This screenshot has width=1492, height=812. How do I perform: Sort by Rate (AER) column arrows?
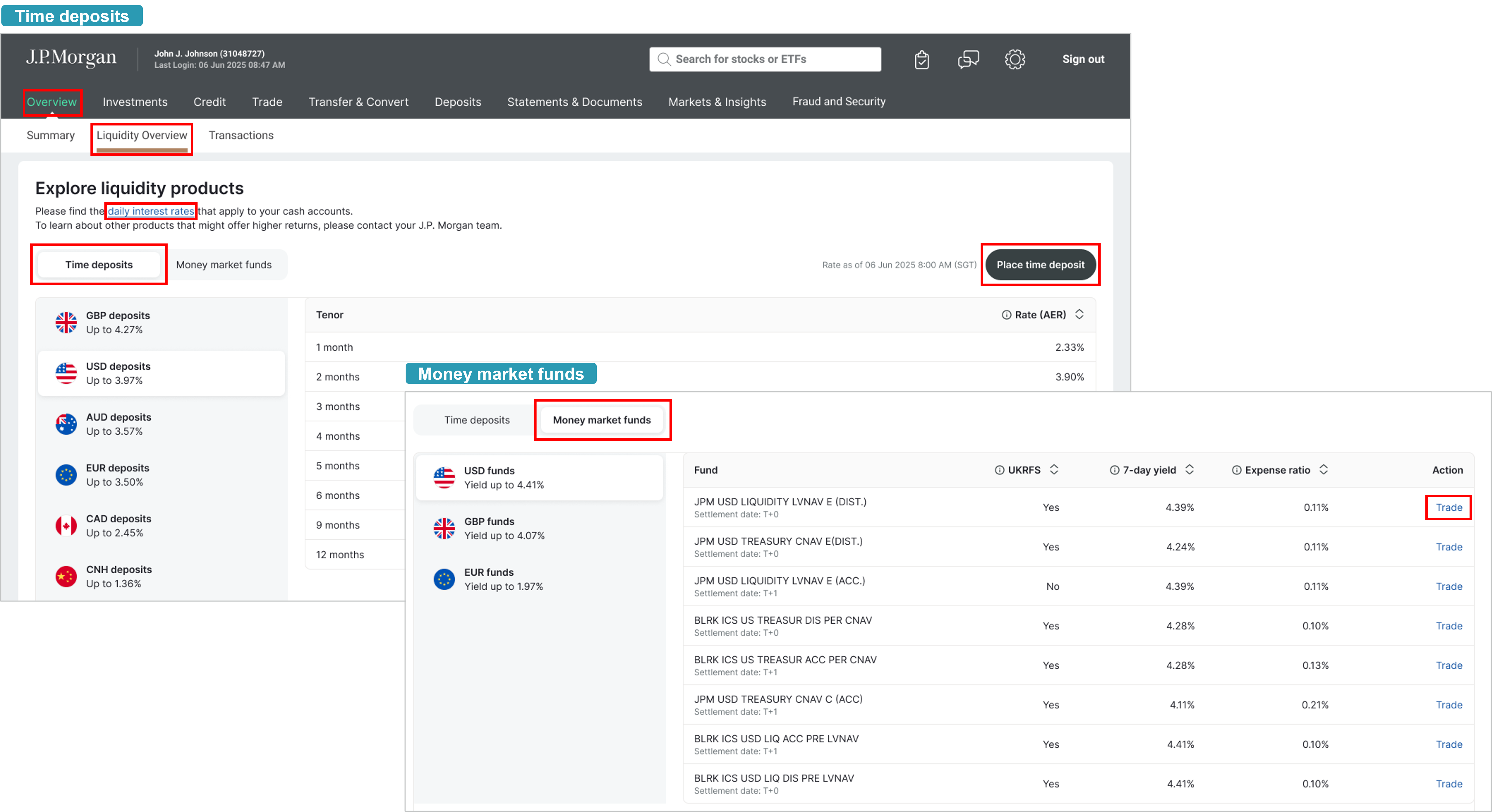1080,314
